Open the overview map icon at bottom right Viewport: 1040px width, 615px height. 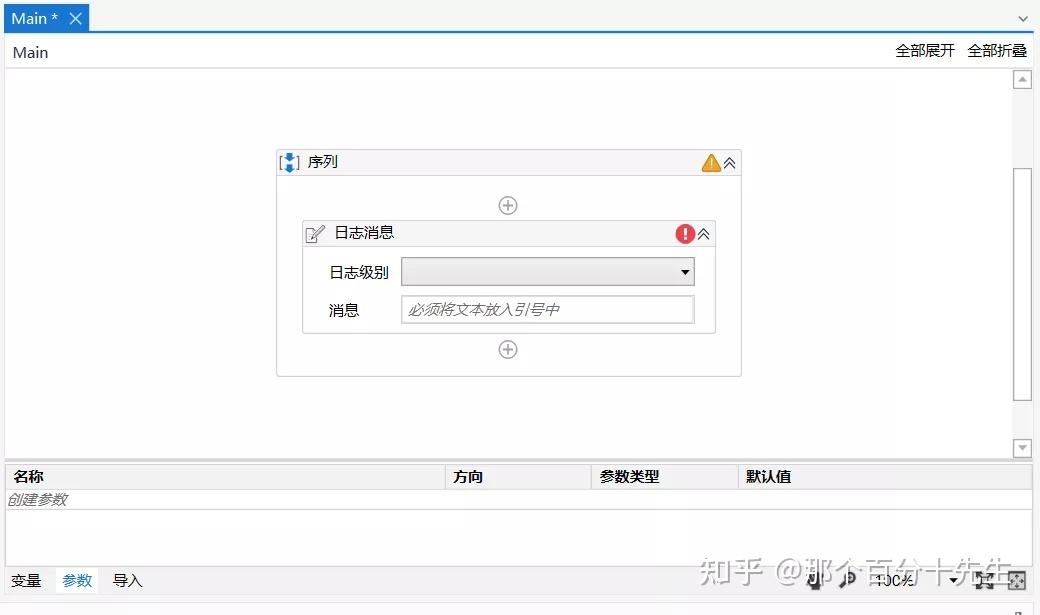click(x=1017, y=580)
